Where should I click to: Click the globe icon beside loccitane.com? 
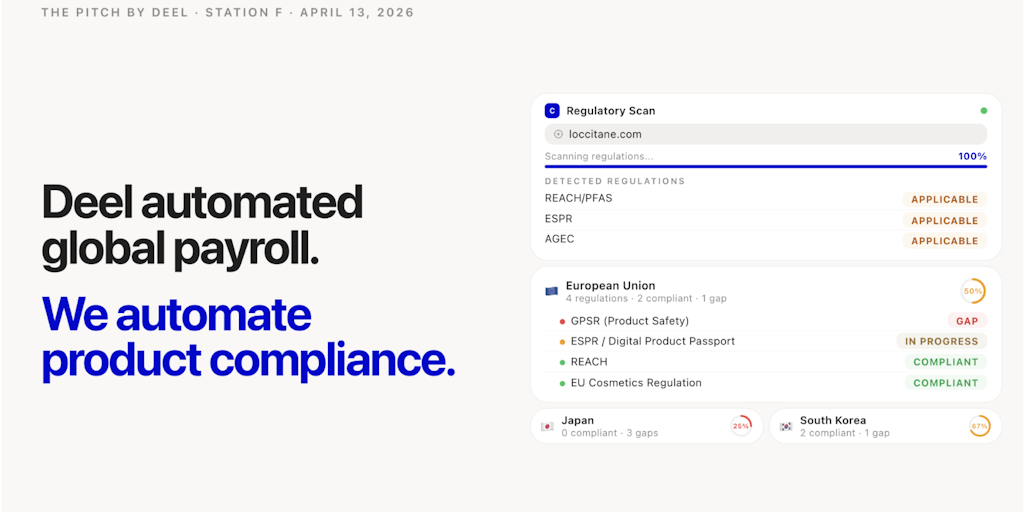pyautogui.click(x=558, y=134)
